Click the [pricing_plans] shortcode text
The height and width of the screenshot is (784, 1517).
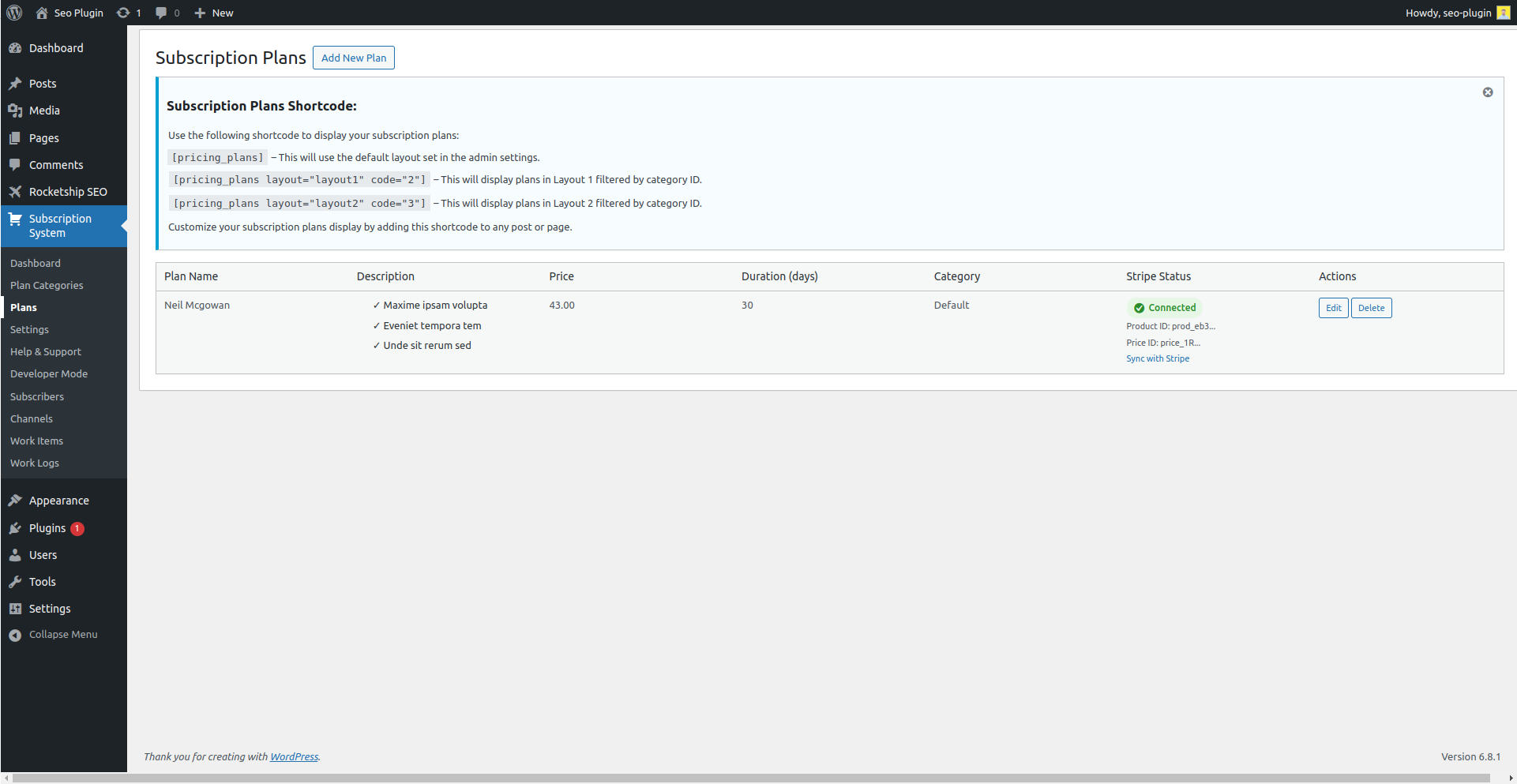(x=217, y=158)
